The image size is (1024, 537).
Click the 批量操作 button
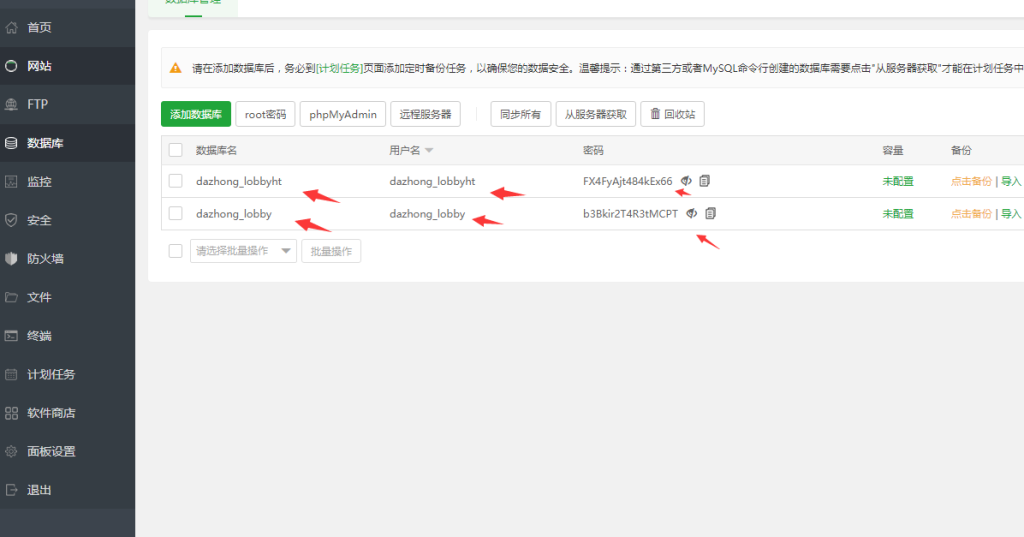point(331,251)
